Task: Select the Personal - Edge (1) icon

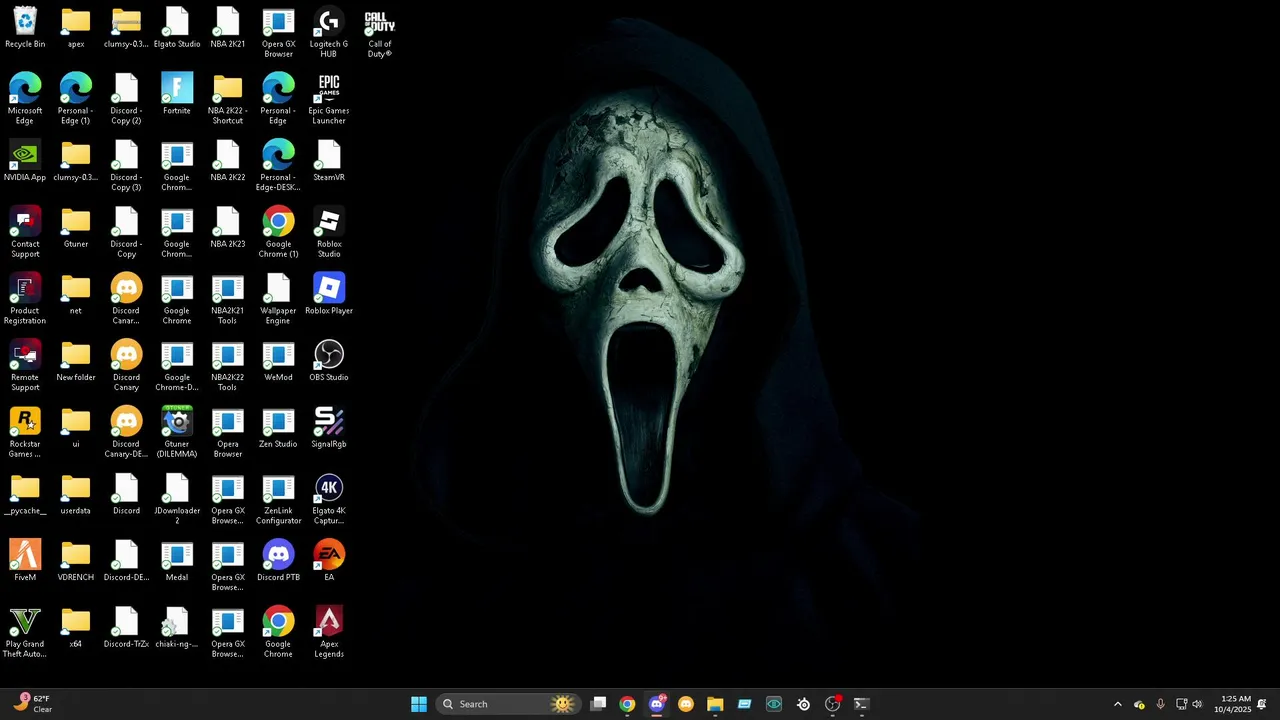Action: (76, 99)
